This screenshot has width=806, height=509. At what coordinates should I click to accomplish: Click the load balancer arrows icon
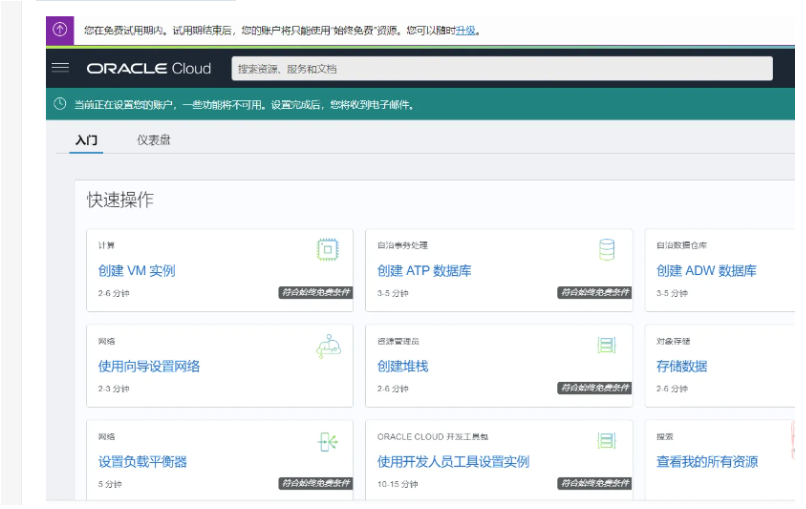click(327, 441)
